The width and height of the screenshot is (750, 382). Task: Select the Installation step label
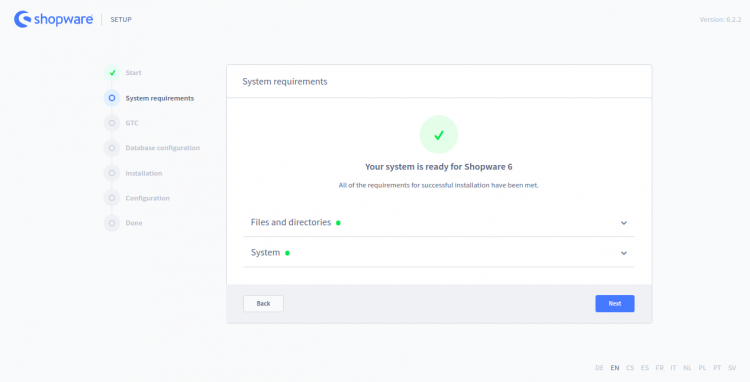coord(143,173)
